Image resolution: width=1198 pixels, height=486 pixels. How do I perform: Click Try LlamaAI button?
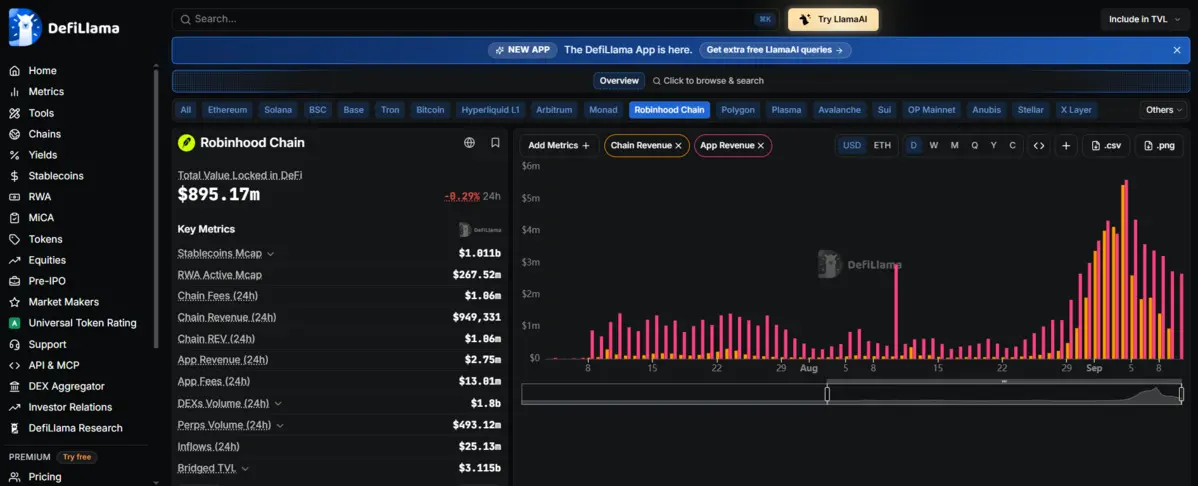[x=833, y=20]
